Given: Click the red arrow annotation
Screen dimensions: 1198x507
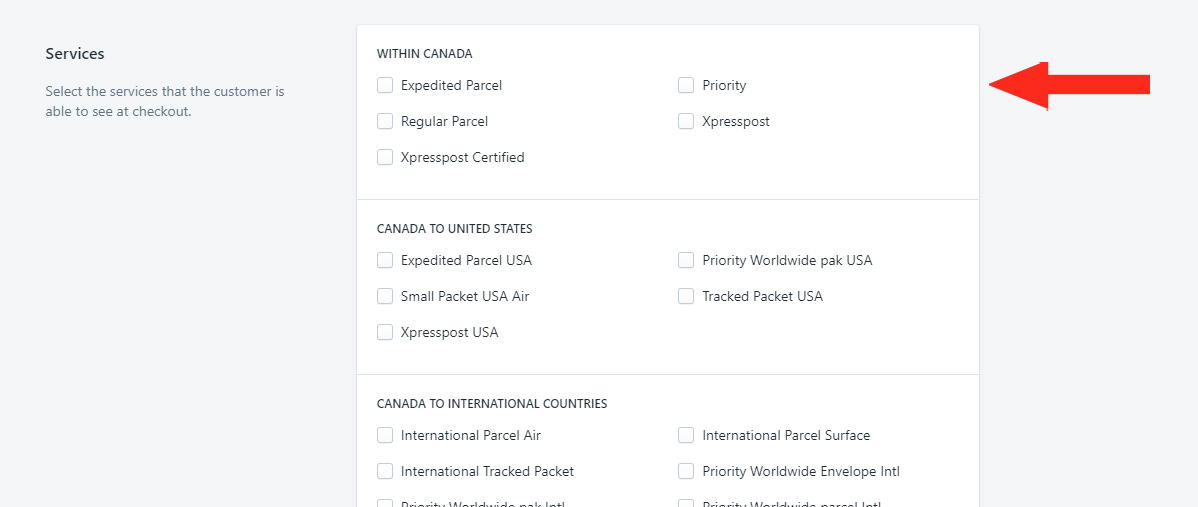Looking at the screenshot, I should [x=1070, y=86].
